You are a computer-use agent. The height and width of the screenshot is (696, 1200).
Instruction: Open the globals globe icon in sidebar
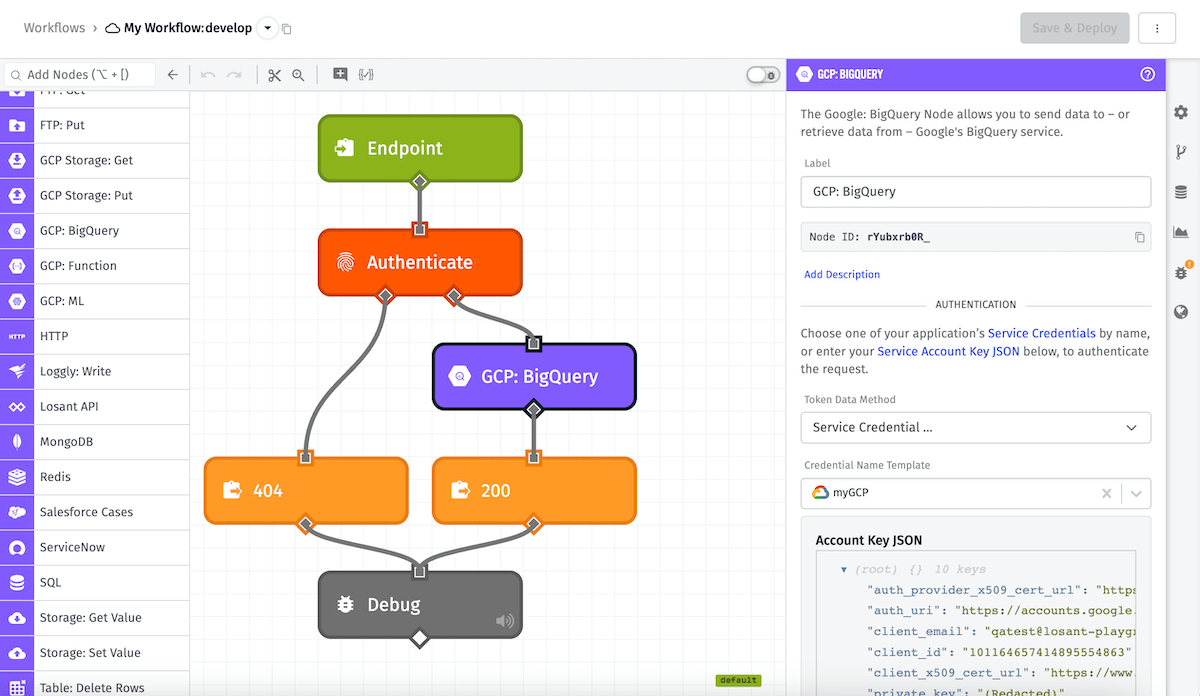point(1181,312)
